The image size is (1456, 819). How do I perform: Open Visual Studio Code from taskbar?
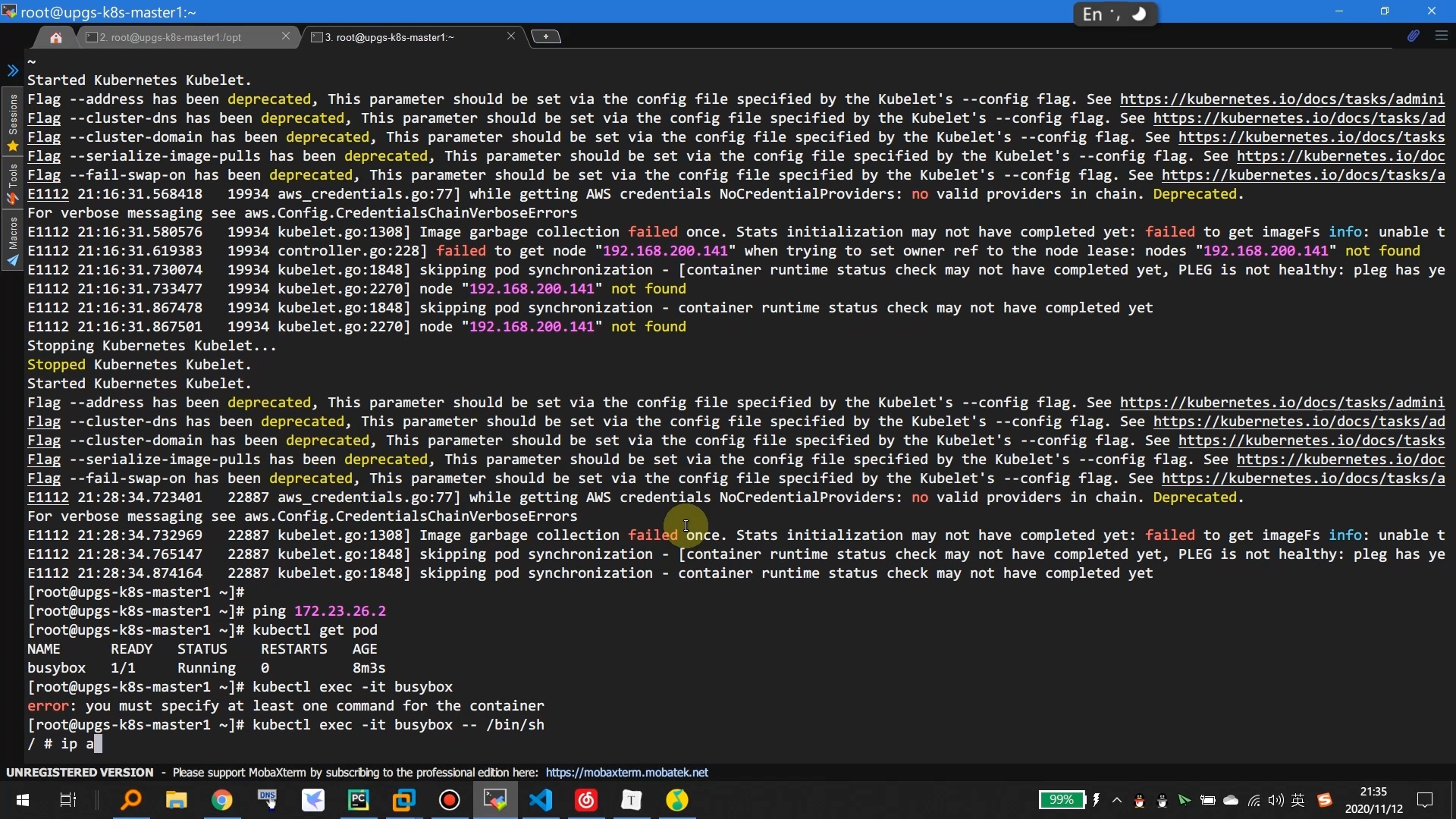pyautogui.click(x=541, y=800)
